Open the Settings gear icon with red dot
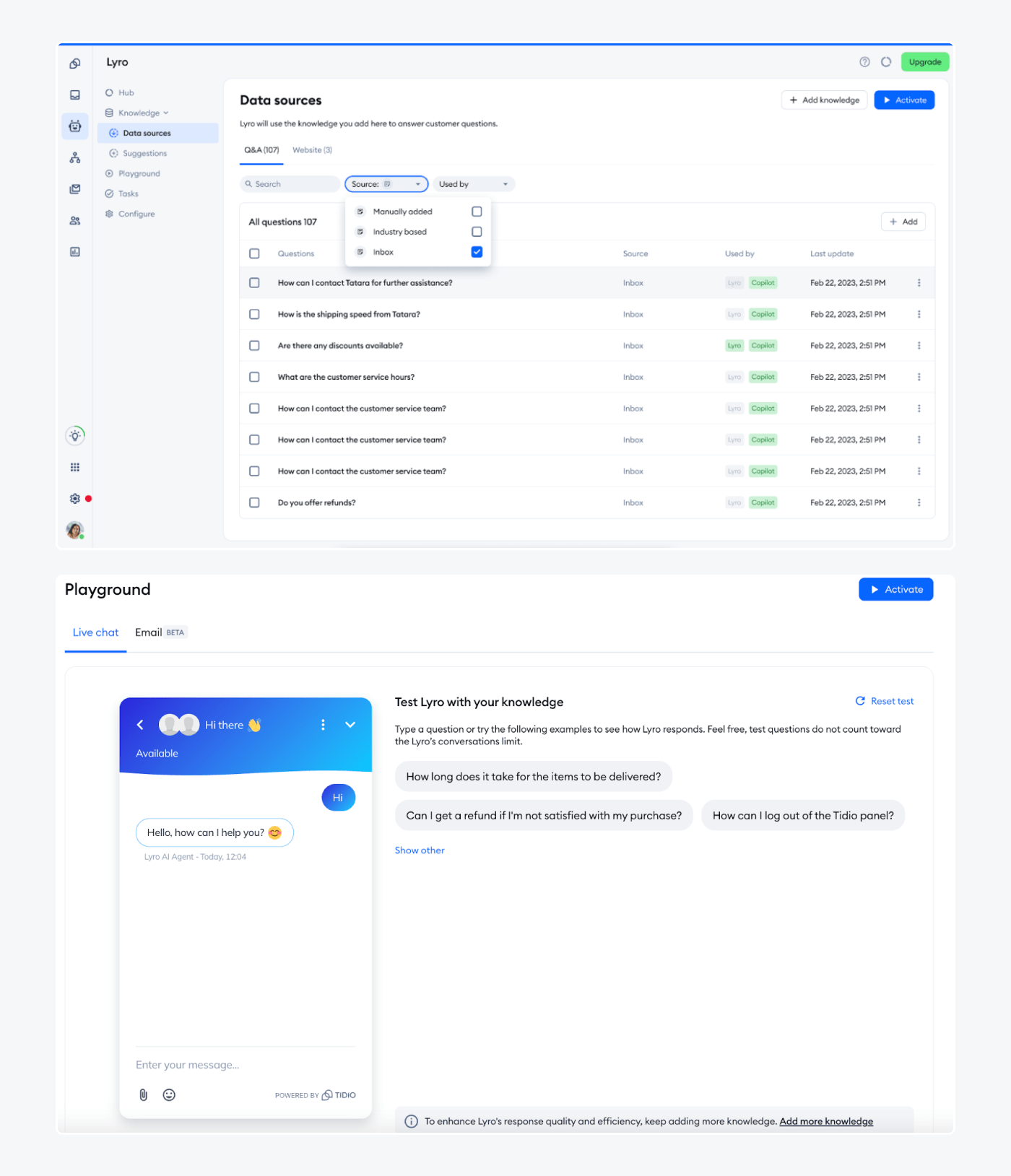The height and width of the screenshot is (1176, 1011). 75,499
